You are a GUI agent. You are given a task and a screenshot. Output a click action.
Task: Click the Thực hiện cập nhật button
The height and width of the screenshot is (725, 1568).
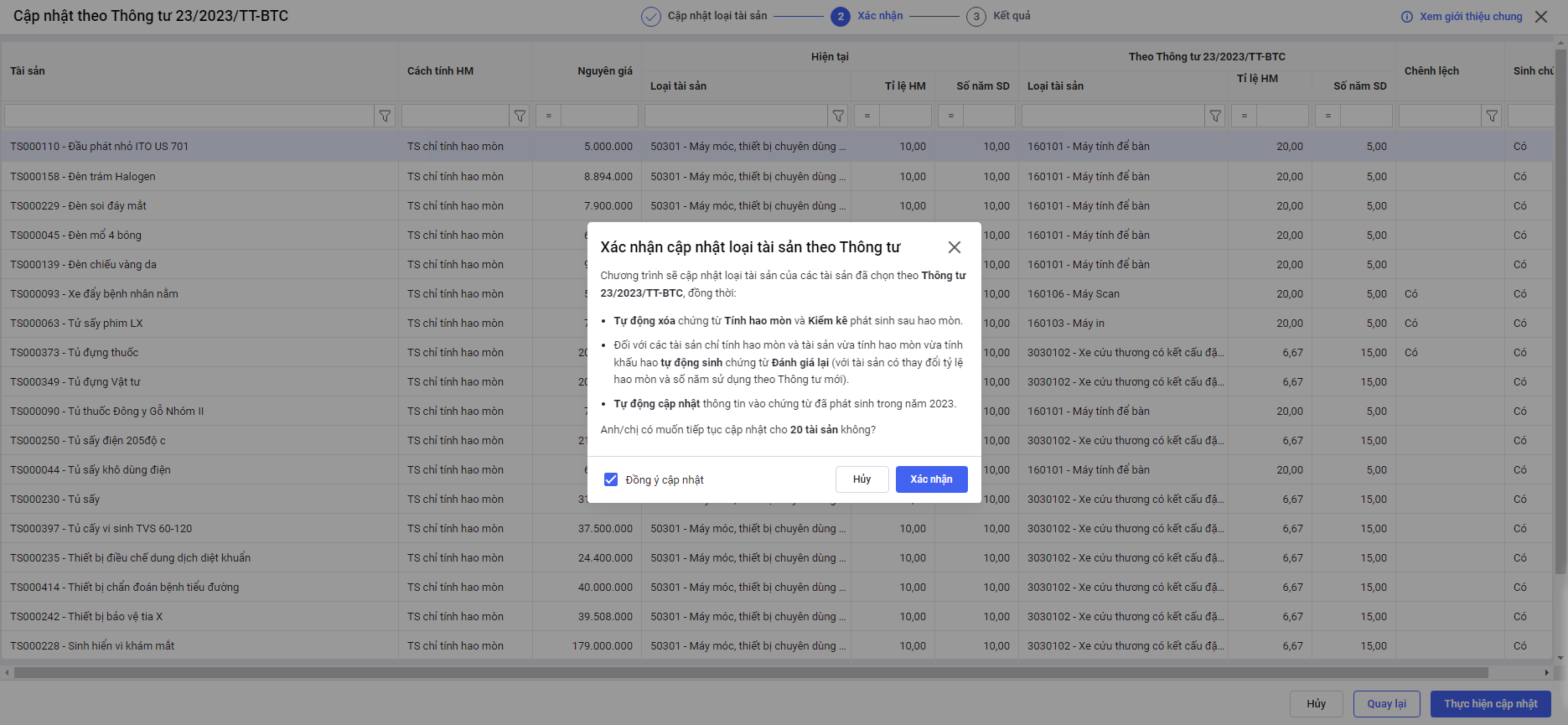[1490, 704]
